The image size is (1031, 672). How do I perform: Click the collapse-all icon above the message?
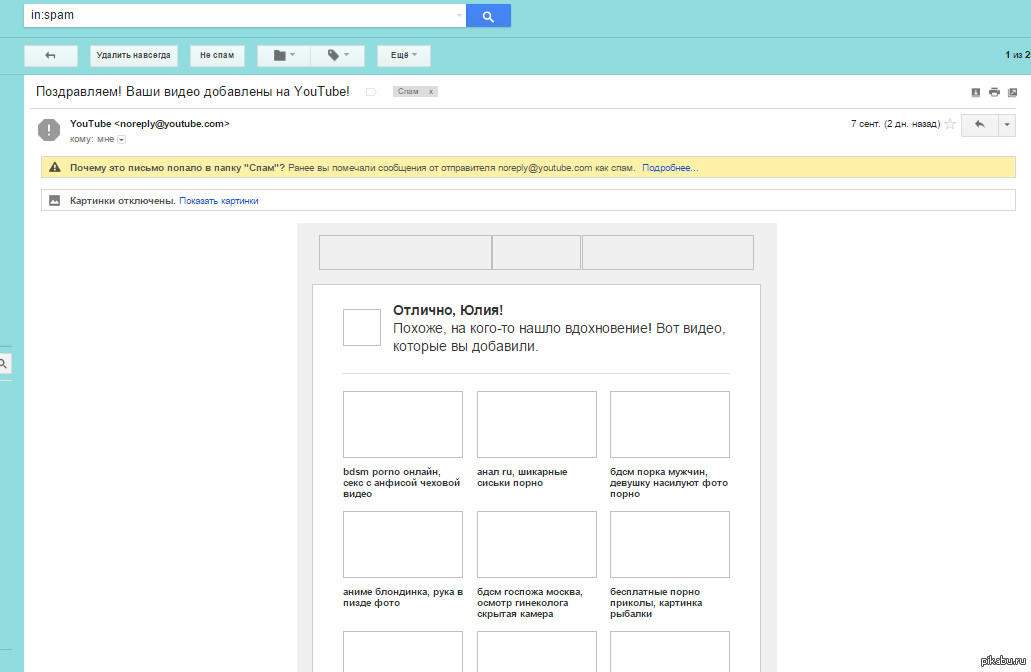point(976,92)
